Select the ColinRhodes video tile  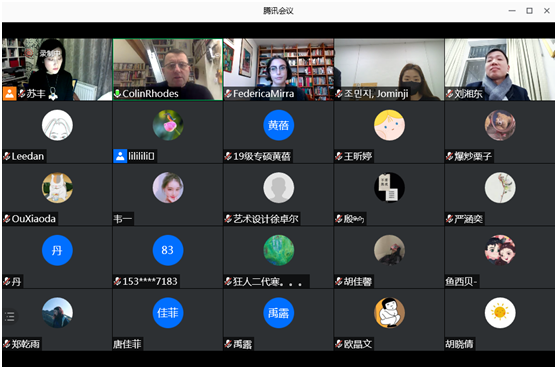tap(168, 69)
